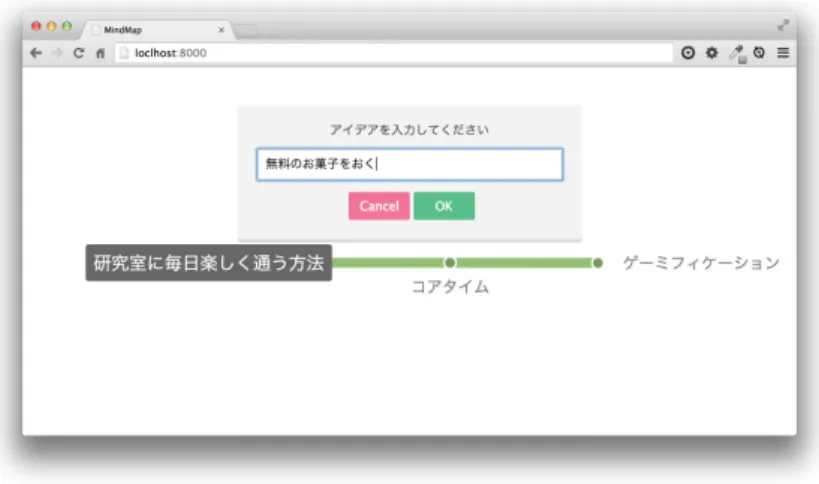The height and width of the screenshot is (484, 819).
Task: Click the pink Cancel button
Action: (x=379, y=206)
